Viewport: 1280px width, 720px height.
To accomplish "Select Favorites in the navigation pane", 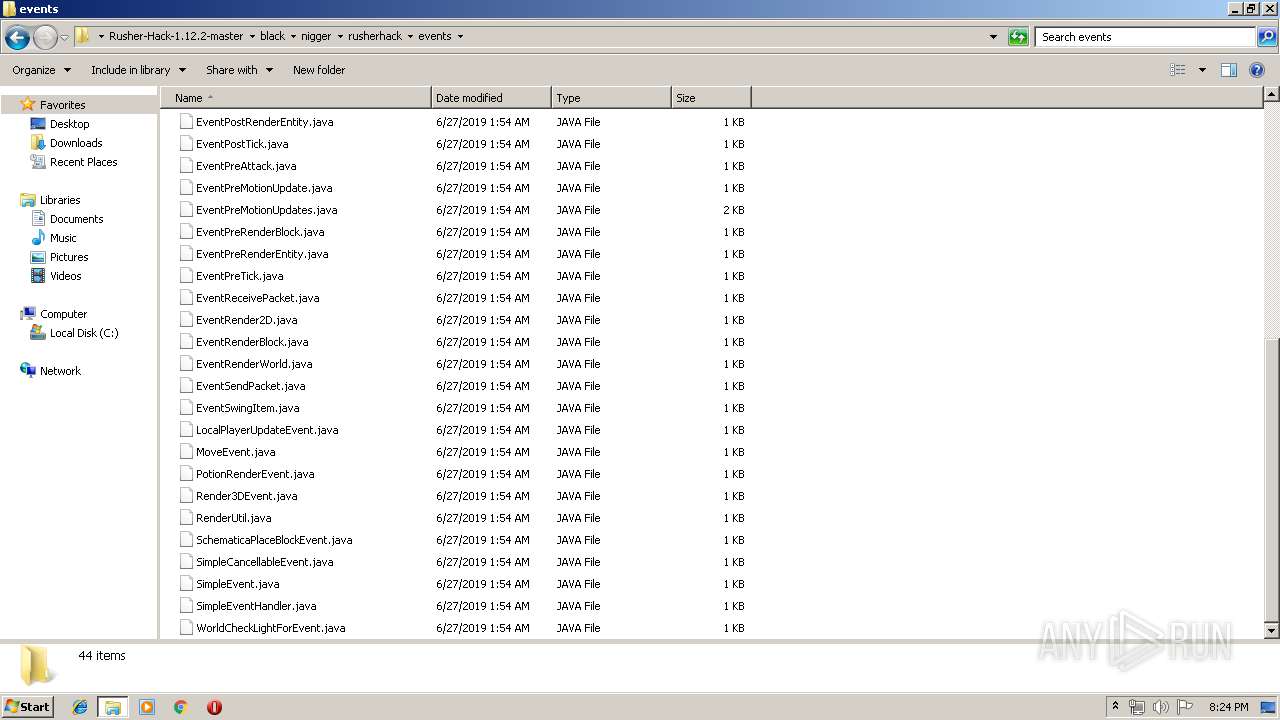I will (x=62, y=105).
